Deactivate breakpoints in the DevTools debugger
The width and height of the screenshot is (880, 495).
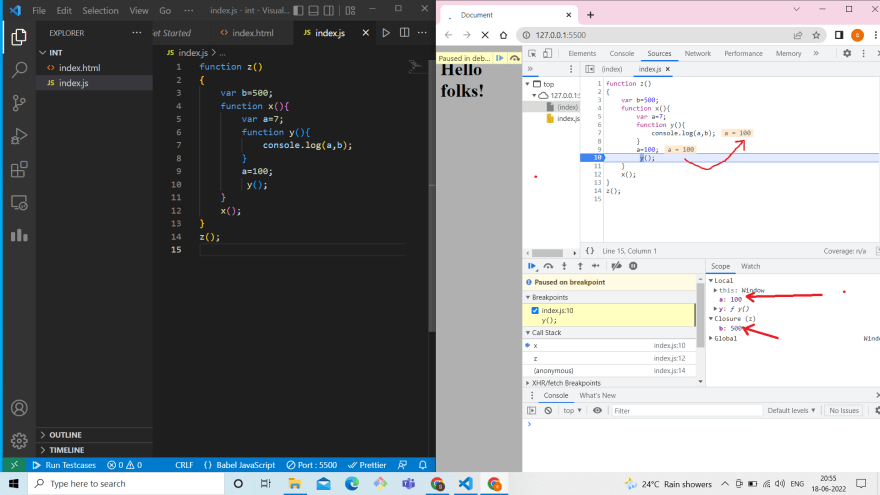(x=616, y=266)
